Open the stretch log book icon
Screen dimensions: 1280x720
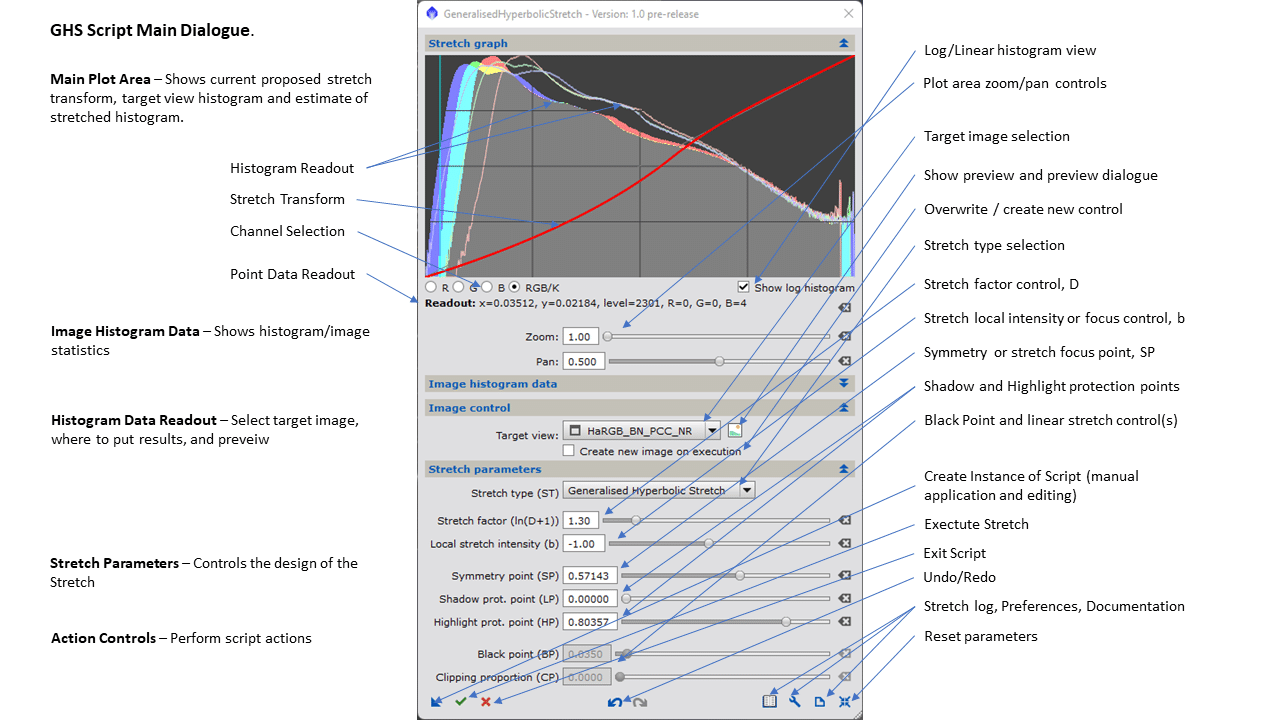(x=769, y=702)
